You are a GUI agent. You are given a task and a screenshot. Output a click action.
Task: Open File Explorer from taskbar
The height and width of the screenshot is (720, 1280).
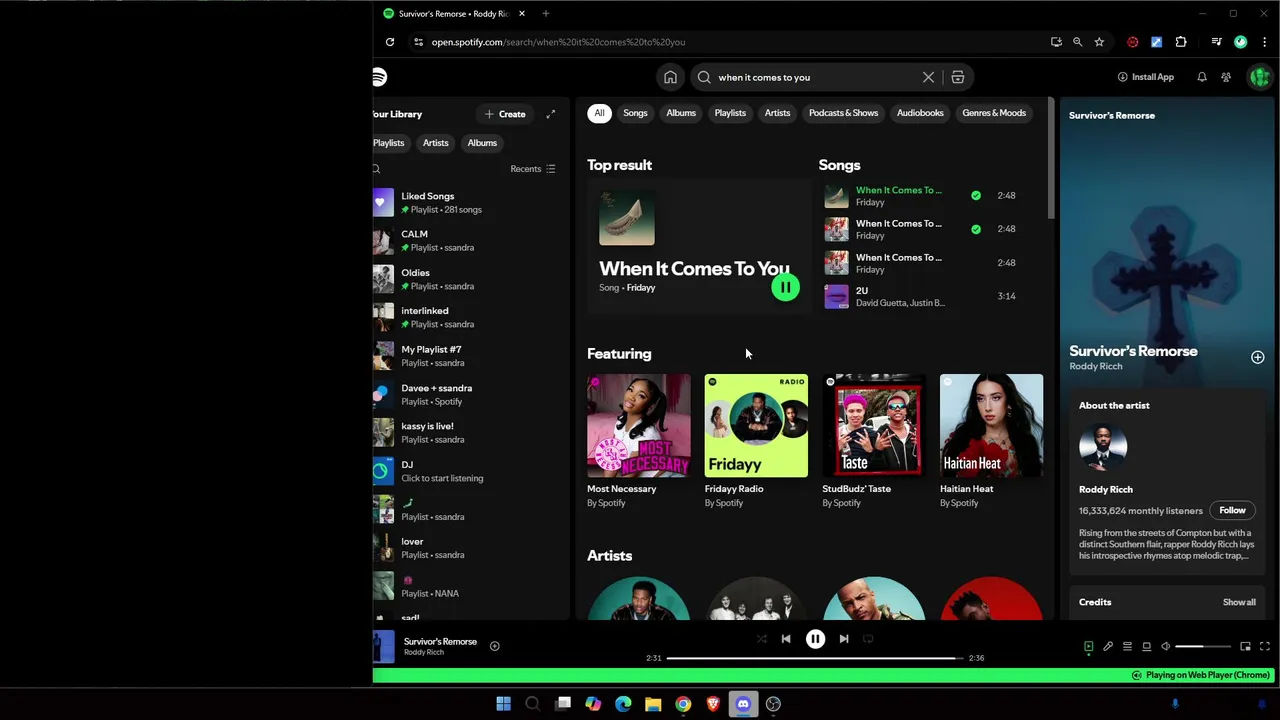[653, 704]
